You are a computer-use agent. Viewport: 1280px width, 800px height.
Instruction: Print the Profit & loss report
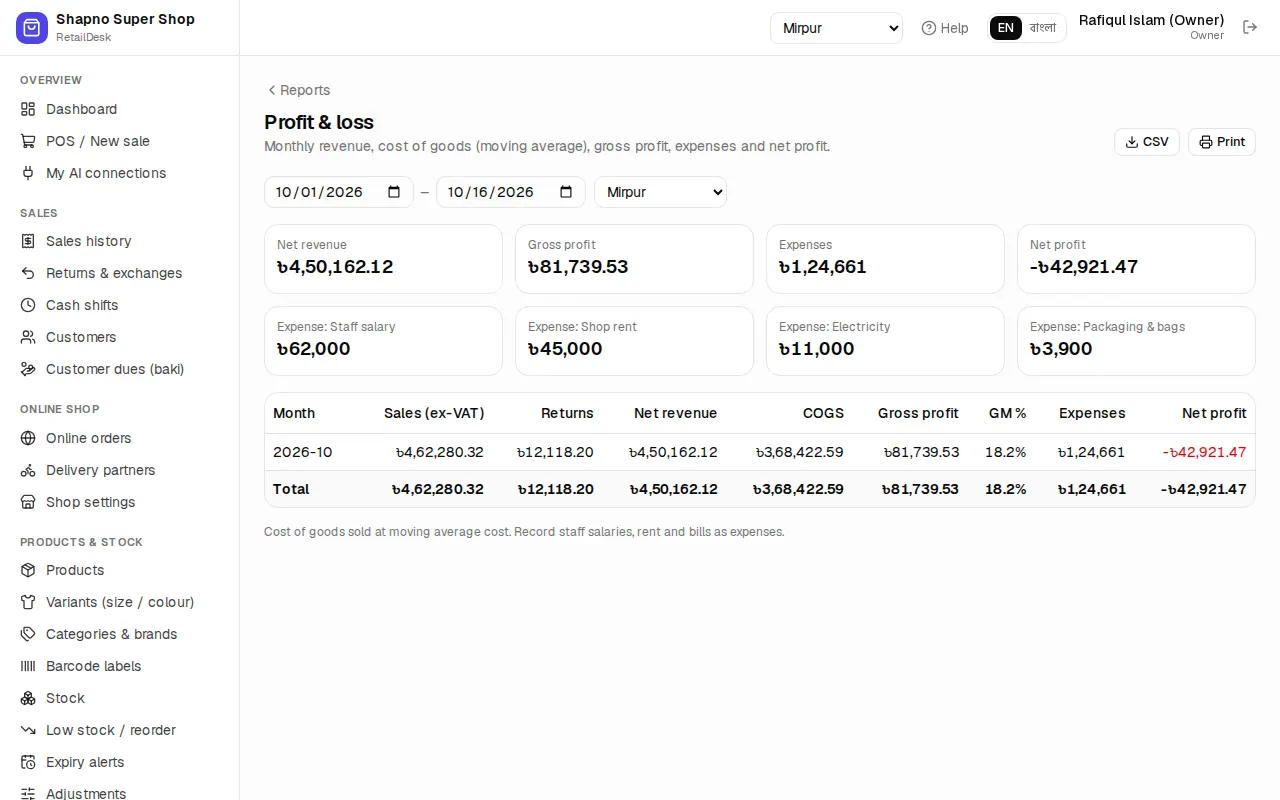[1222, 142]
